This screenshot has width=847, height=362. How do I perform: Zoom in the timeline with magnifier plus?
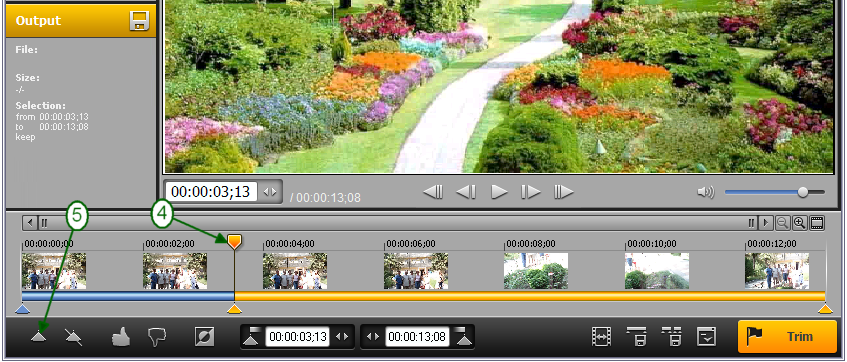coord(799,223)
